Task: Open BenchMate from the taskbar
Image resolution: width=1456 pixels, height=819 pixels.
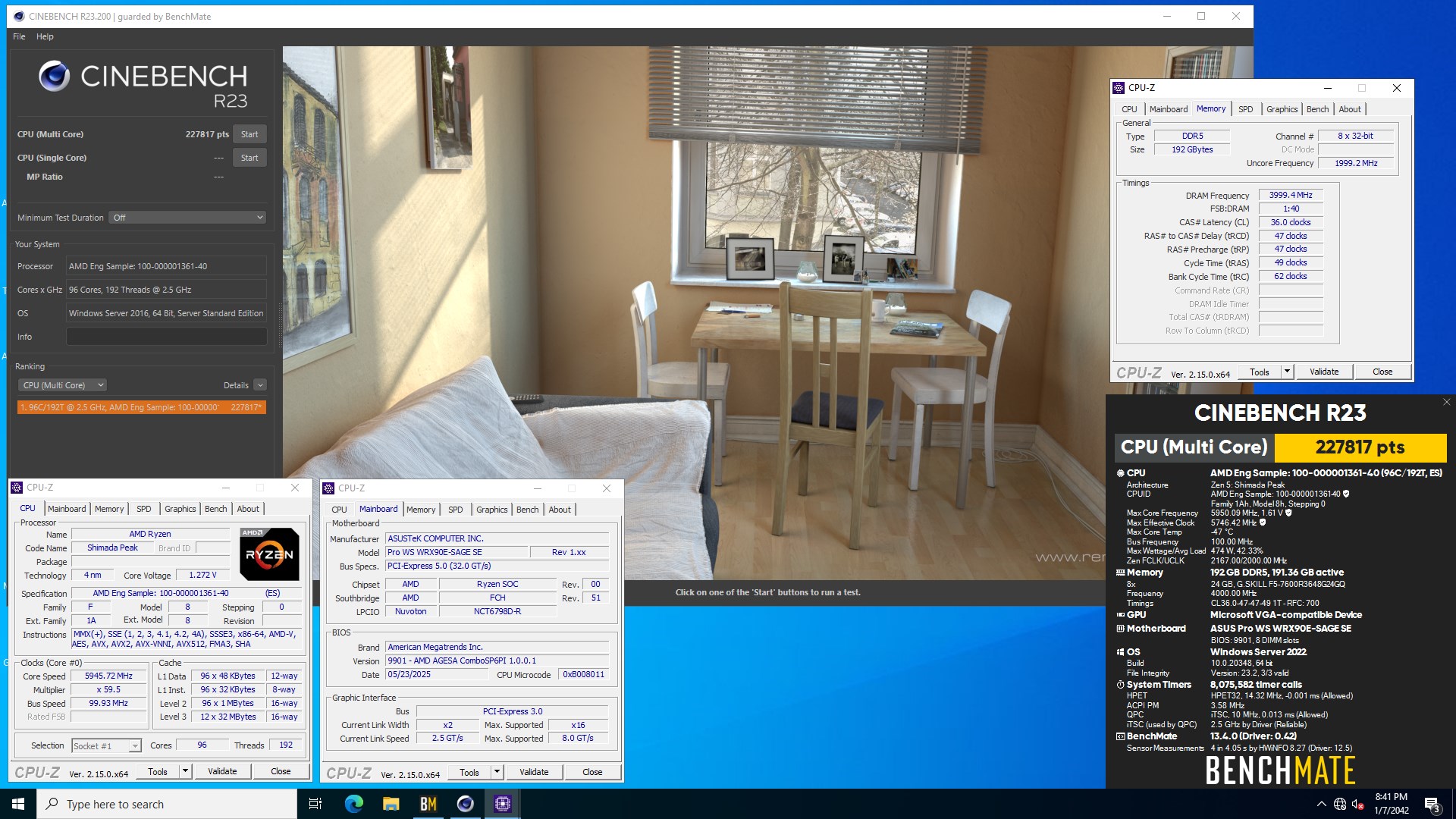Action: pos(427,804)
